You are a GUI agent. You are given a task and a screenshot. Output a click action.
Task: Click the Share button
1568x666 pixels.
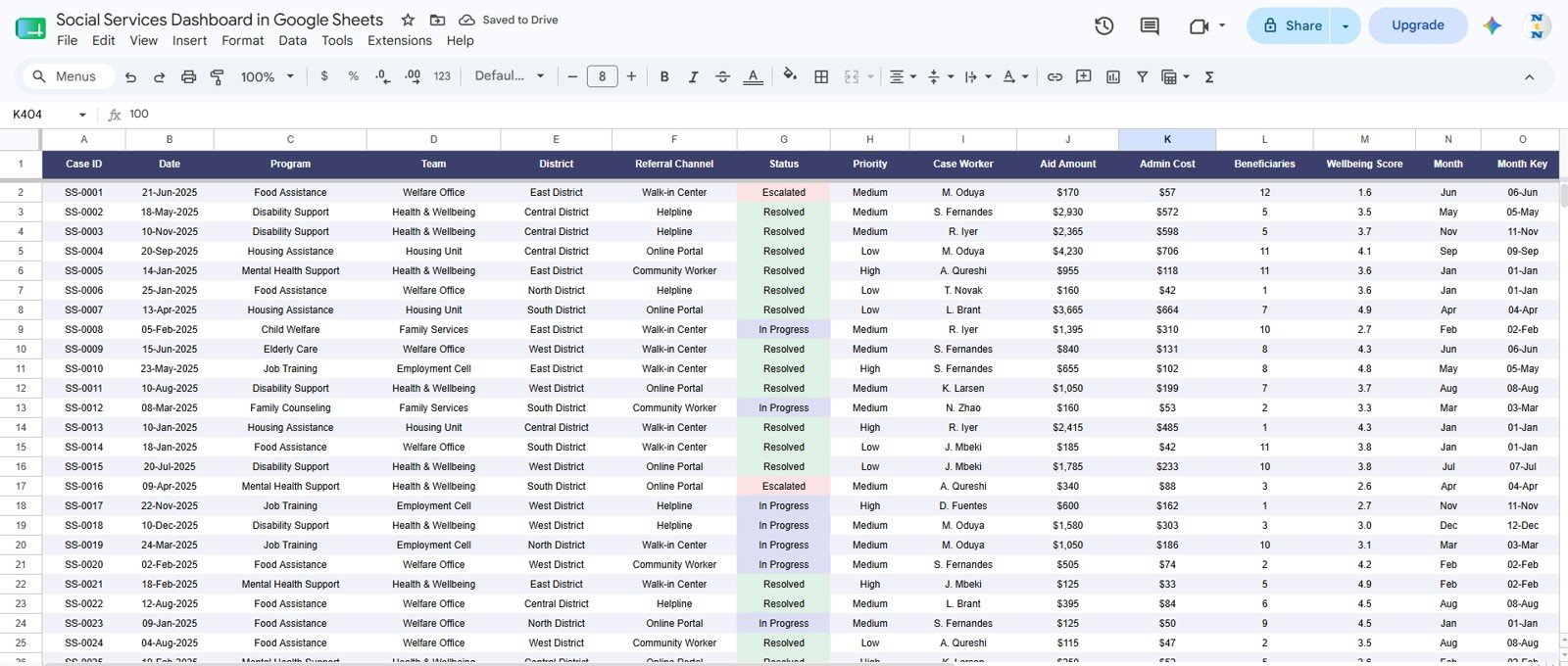[1289, 26]
